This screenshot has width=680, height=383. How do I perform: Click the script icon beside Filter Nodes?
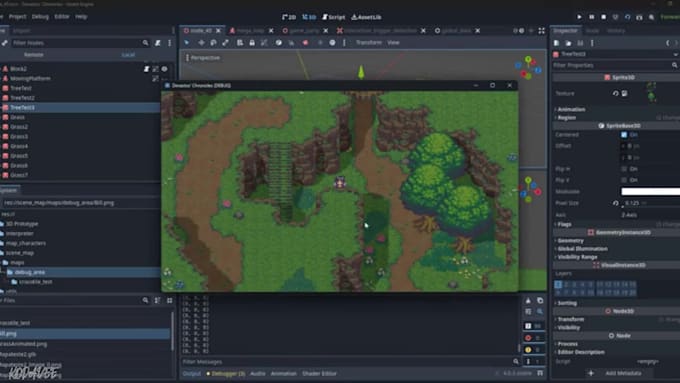click(x=158, y=43)
